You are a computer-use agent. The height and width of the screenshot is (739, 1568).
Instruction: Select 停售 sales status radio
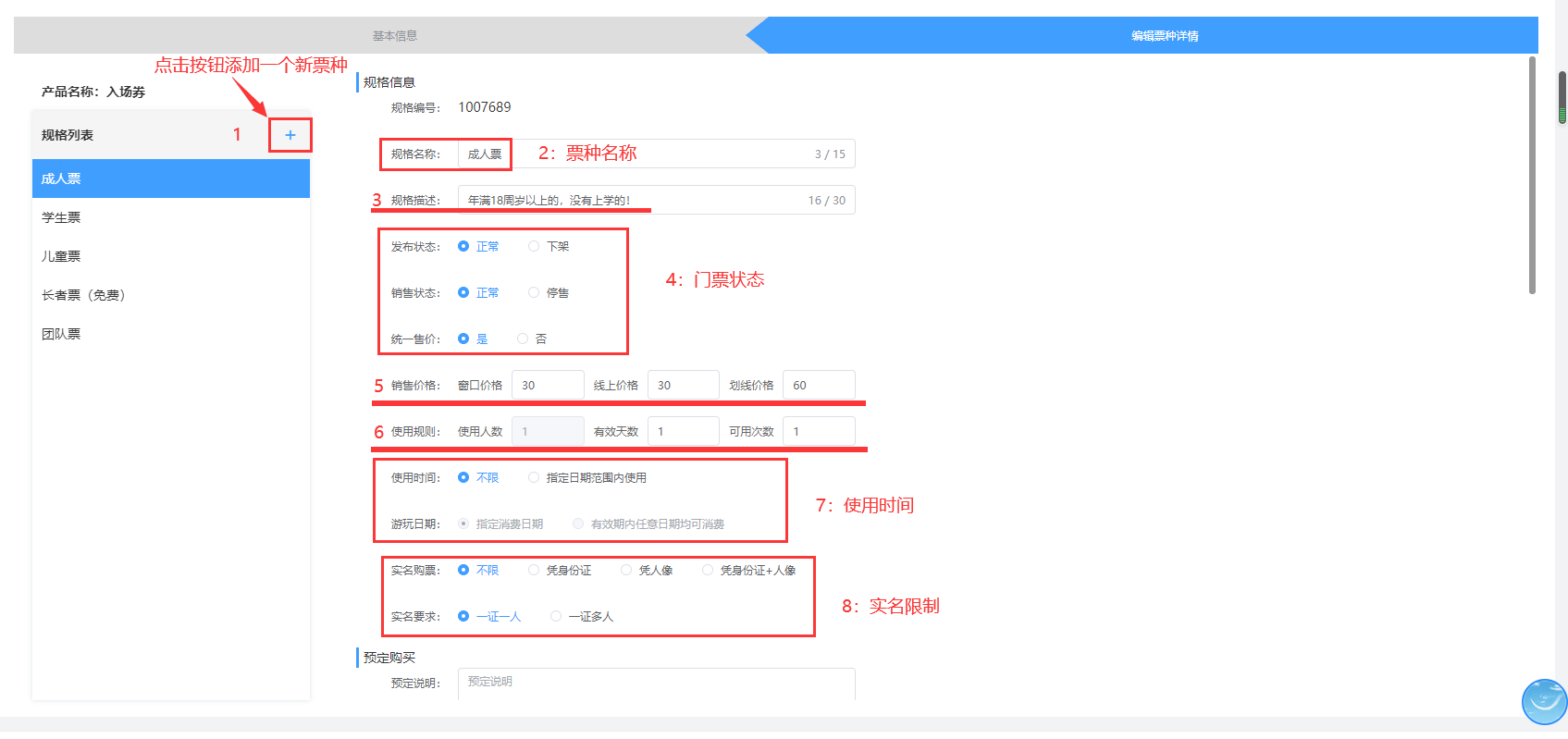click(x=534, y=292)
